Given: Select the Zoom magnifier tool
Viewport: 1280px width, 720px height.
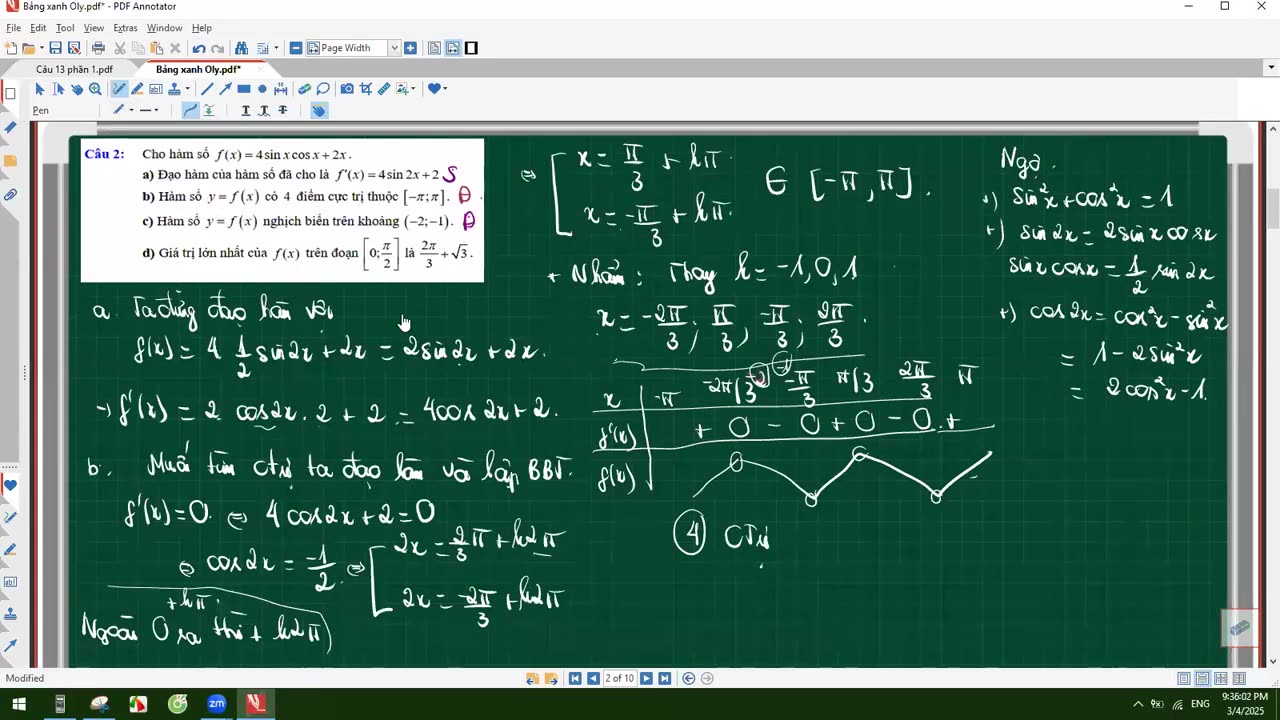Looking at the screenshot, I should pyautogui.click(x=95, y=89).
